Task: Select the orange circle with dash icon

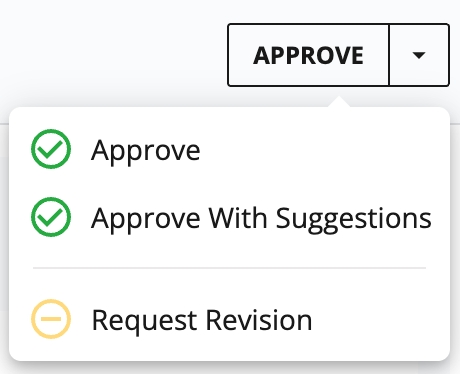Action: pyautogui.click(x=51, y=319)
